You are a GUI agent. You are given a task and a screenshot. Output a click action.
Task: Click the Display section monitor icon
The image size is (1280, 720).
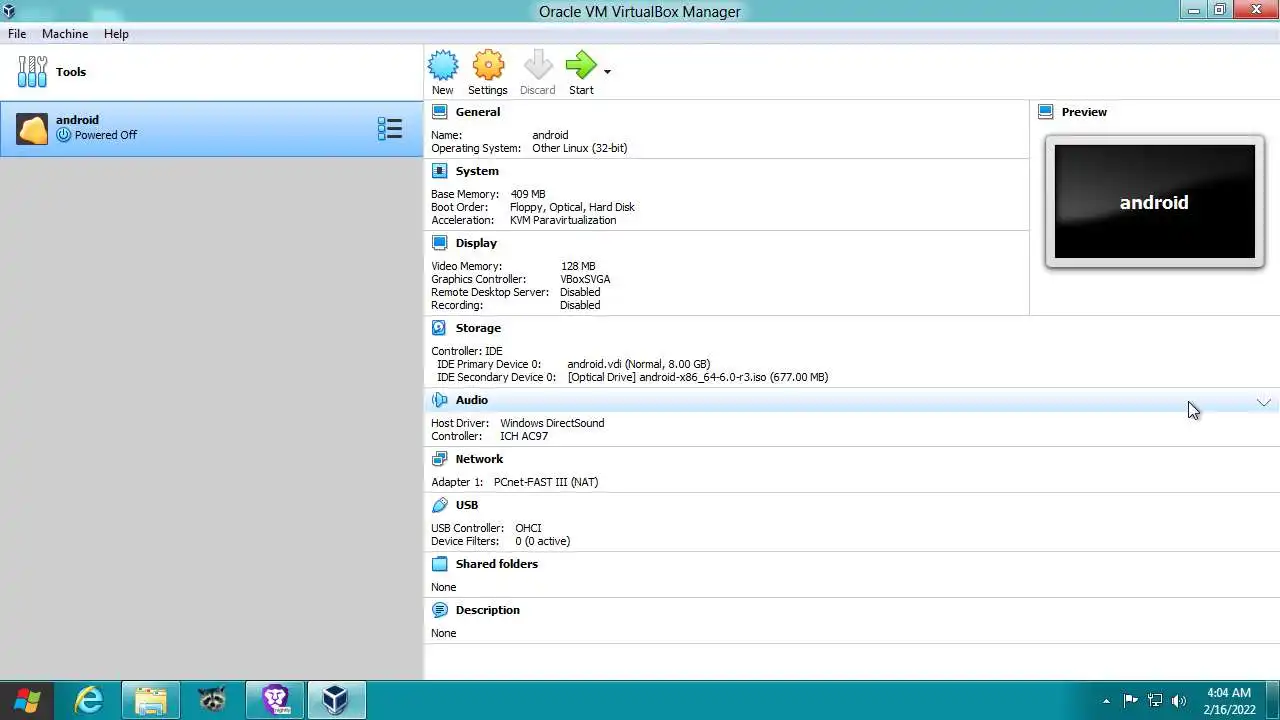click(439, 243)
